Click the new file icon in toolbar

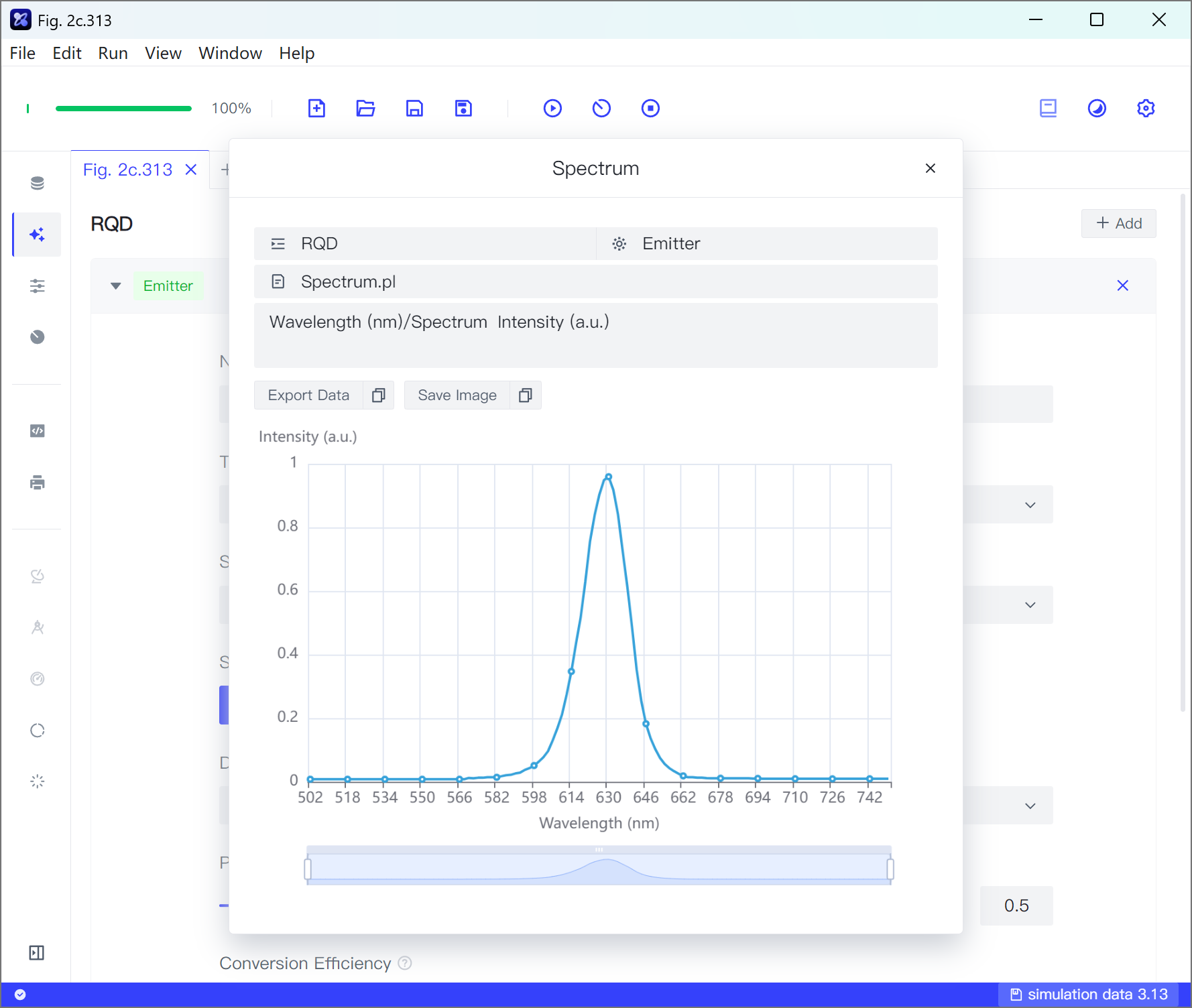click(x=316, y=108)
